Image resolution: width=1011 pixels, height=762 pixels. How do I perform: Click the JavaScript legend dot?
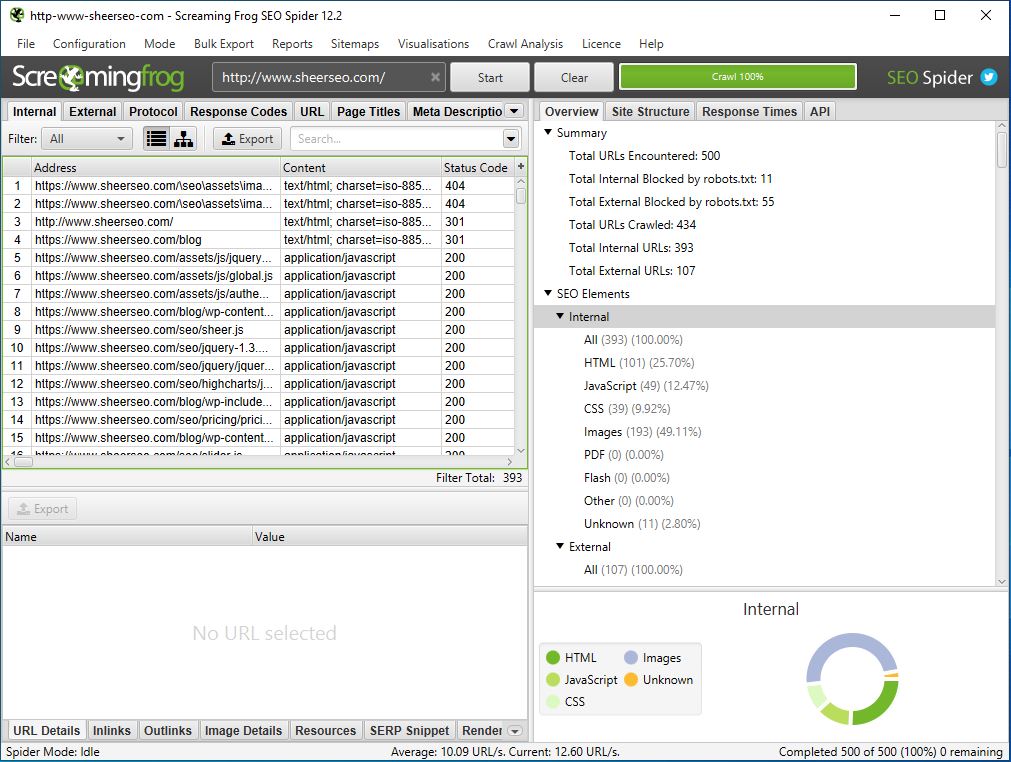553,679
